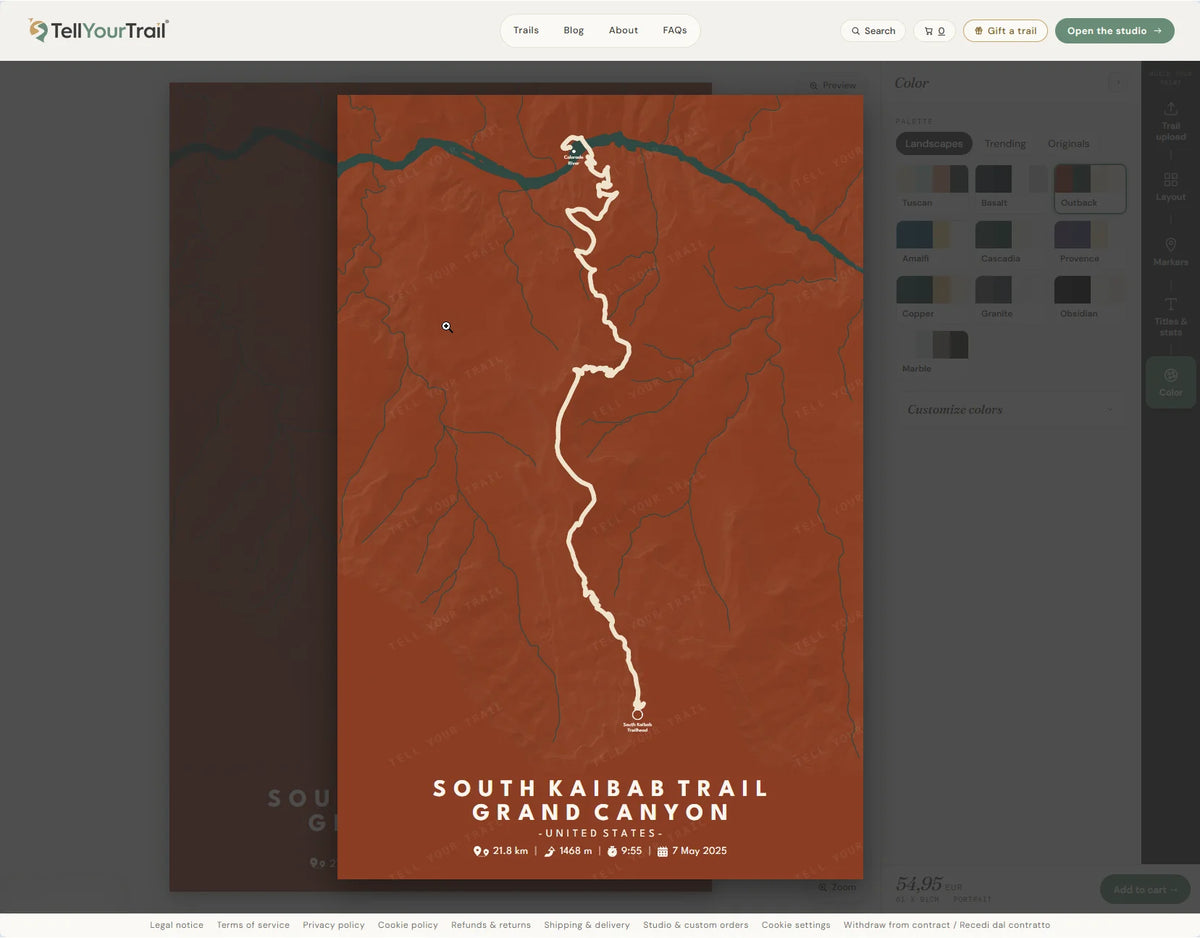Switch to the Landscapes palette tab
Screen dimensions: 1200x938
pyautogui.click(x=934, y=144)
